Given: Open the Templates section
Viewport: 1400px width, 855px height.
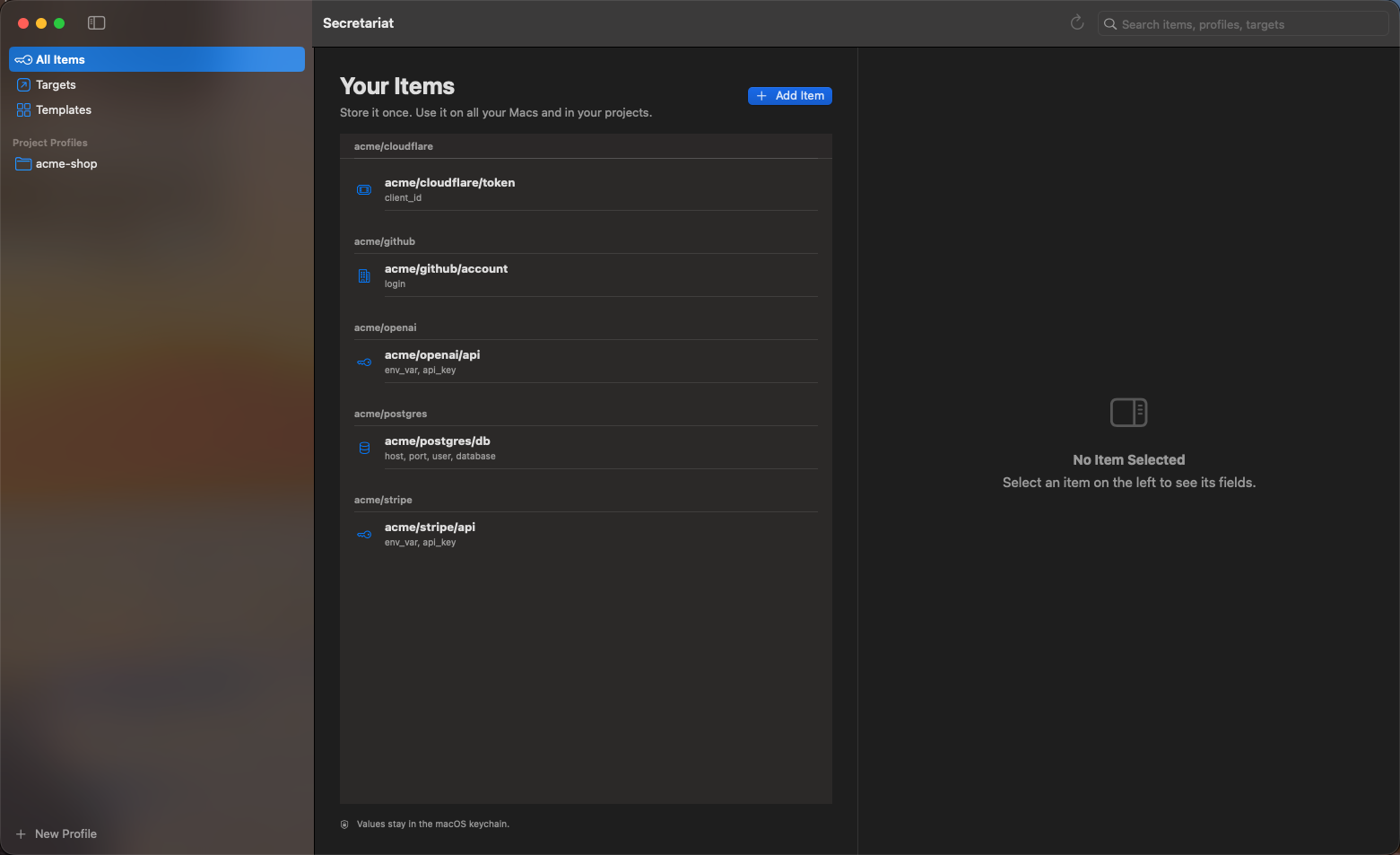Looking at the screenshot, I should [x=157, y=110].
